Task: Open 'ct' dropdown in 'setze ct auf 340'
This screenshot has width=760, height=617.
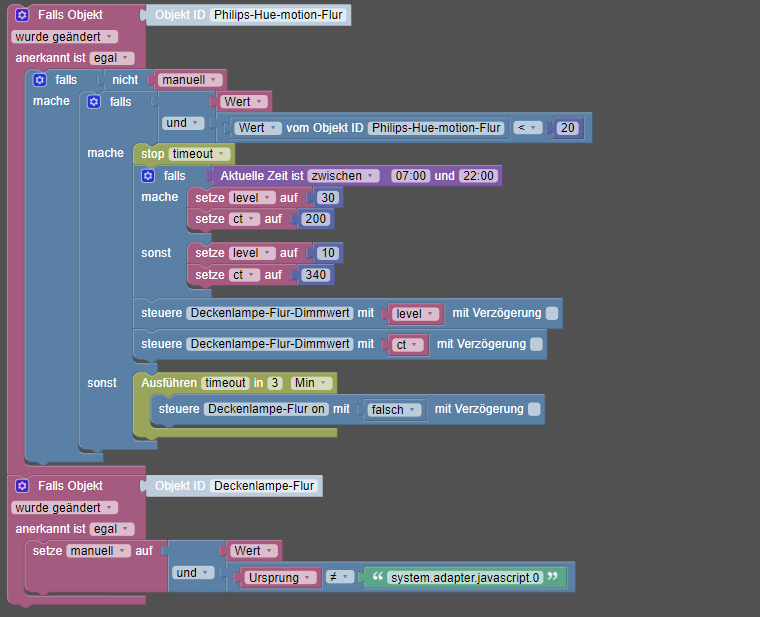Action: tap(244, 275)
